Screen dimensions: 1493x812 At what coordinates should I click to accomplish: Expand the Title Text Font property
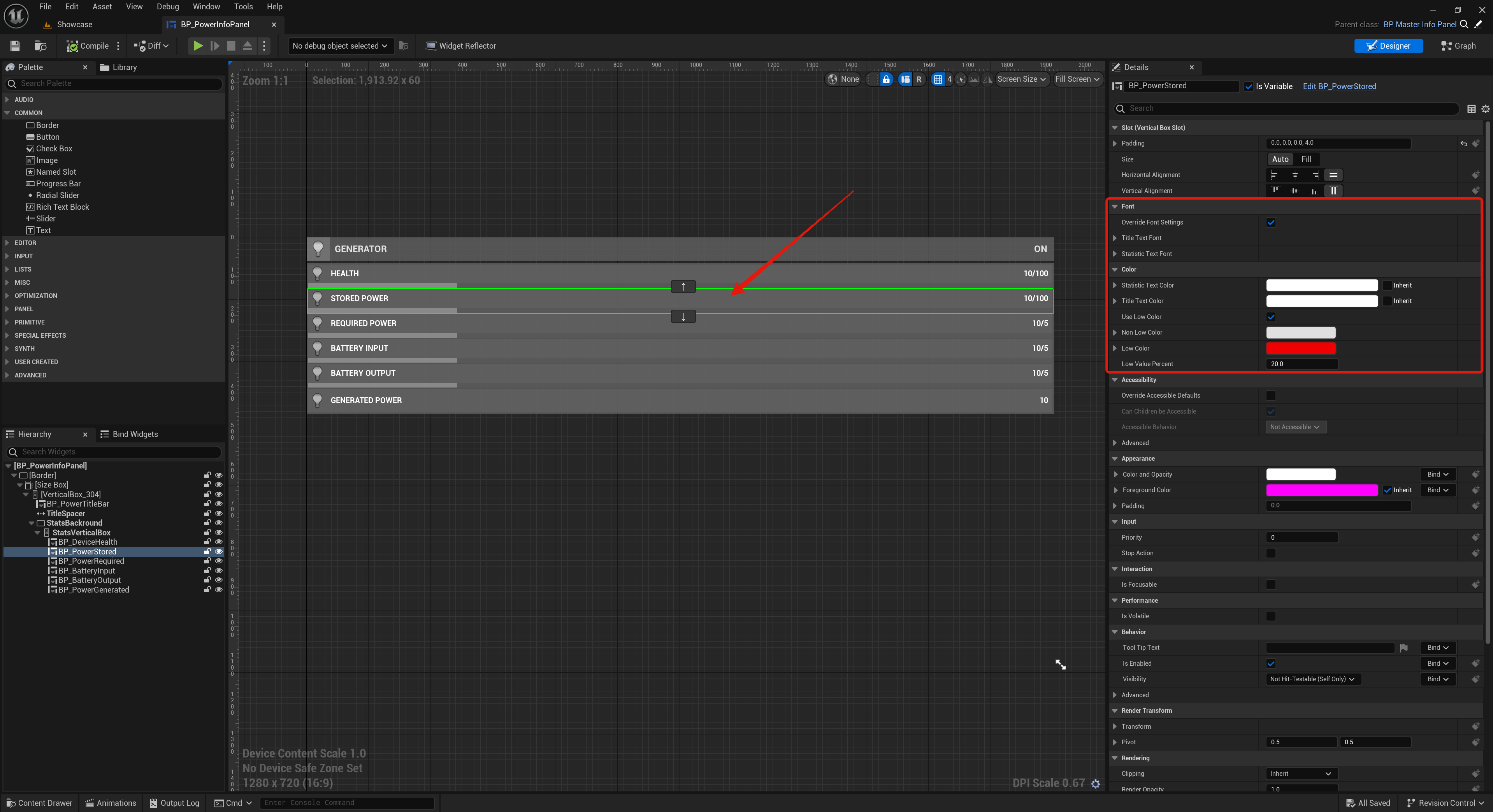pos(1115,238)
